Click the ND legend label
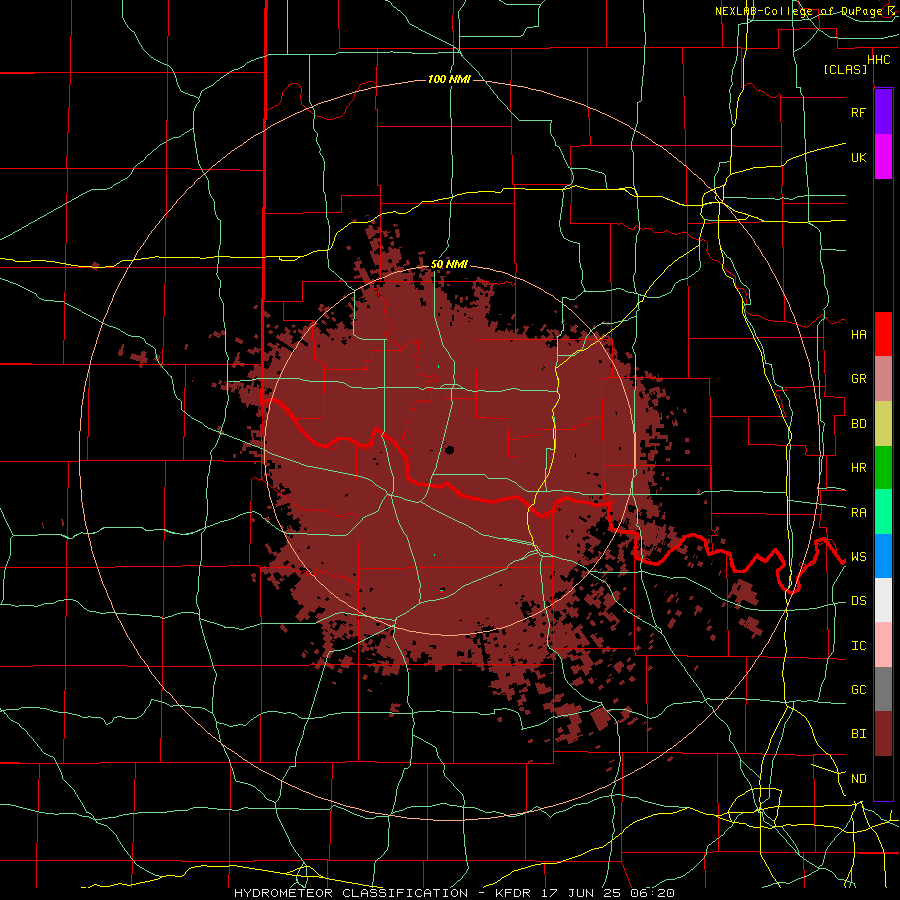 point(859,779)
